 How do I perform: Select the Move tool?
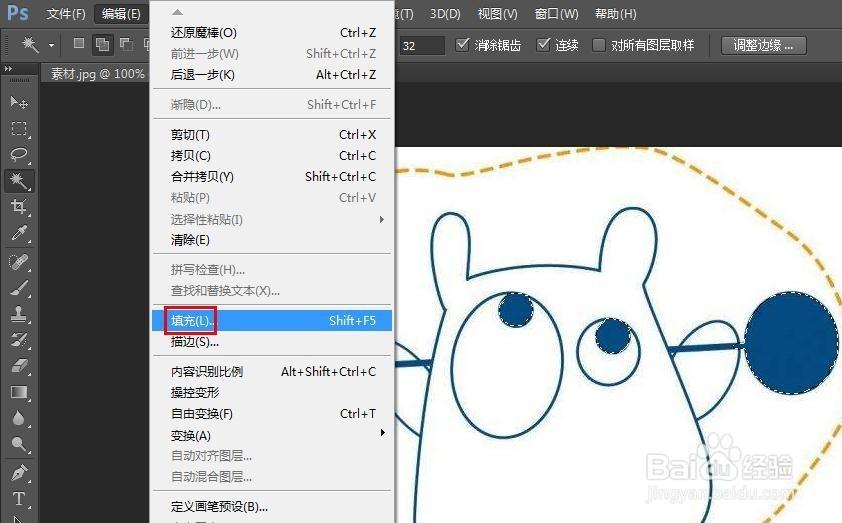pyautogui.click(x=19, y=102)
